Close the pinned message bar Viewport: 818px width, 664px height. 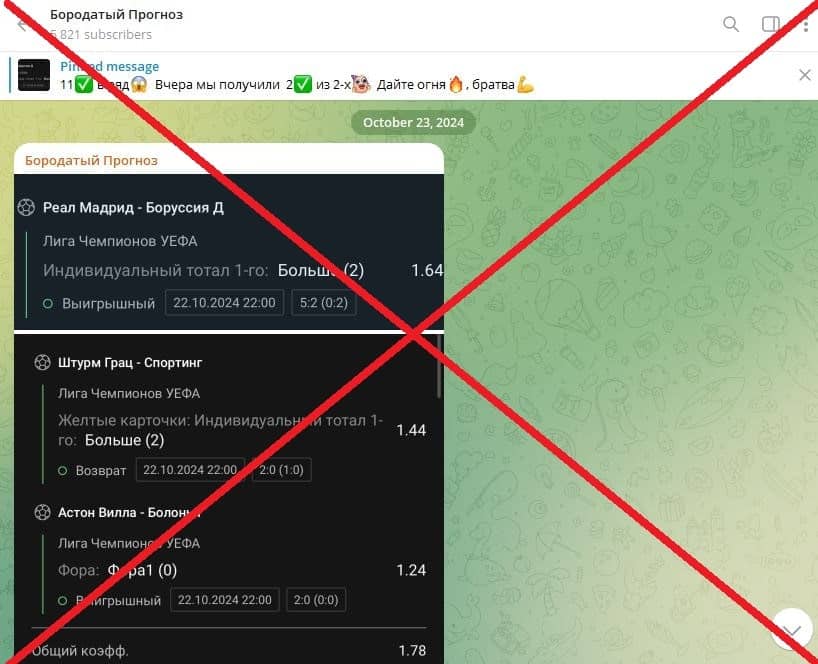(804, 75)
